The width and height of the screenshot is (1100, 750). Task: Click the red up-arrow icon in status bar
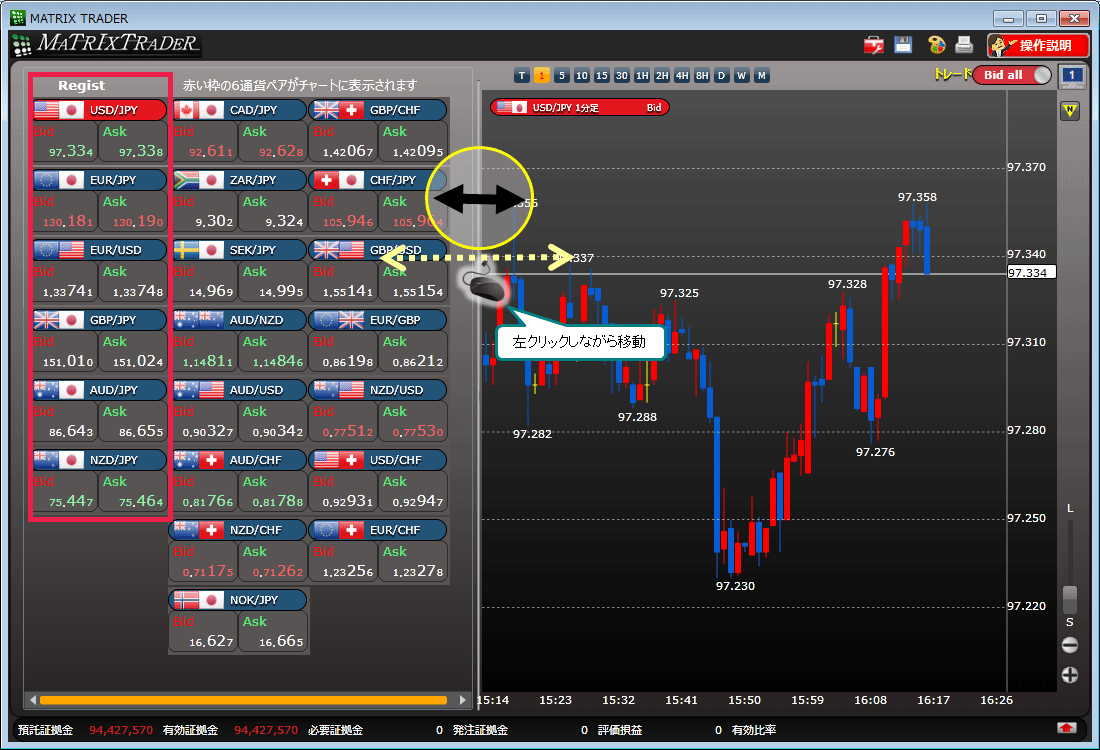point(1066,728)
